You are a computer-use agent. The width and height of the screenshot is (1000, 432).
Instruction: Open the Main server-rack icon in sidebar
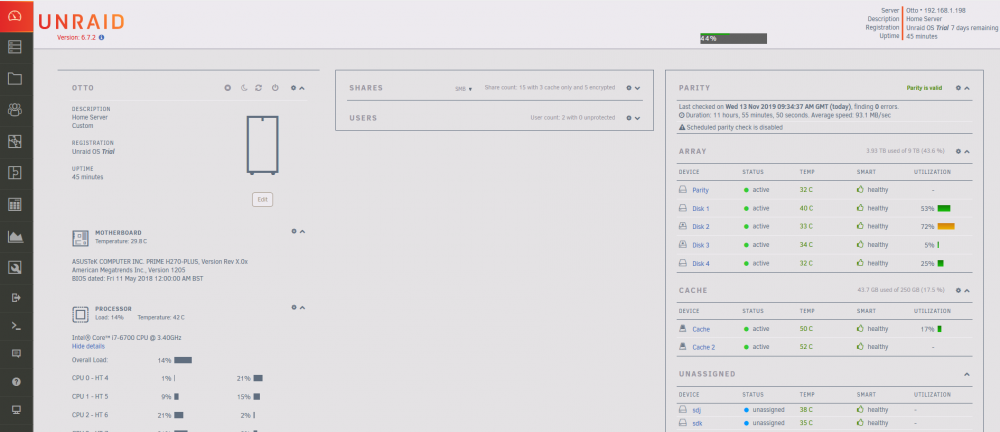(x=15, y=47)
